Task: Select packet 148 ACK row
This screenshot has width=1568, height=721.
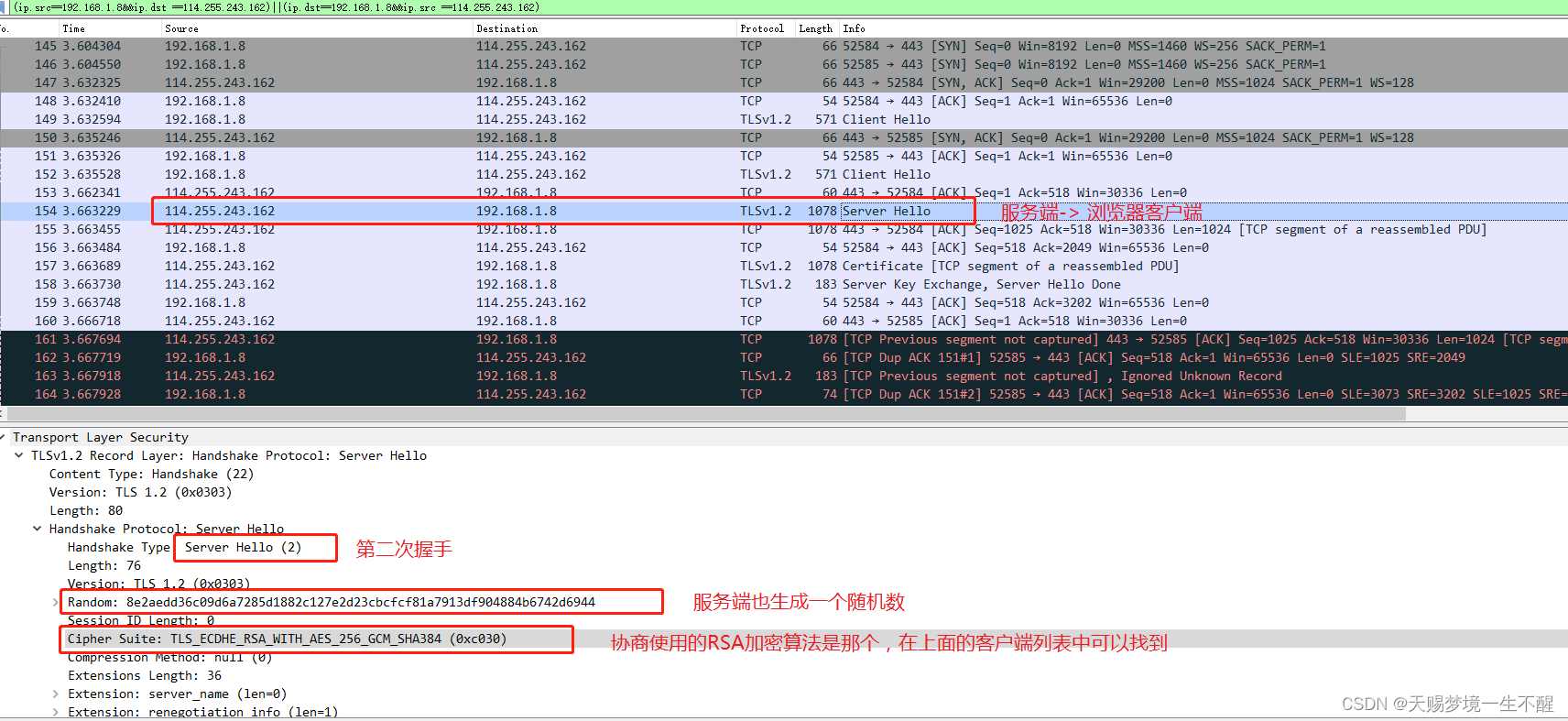Action: pos(784,102)
